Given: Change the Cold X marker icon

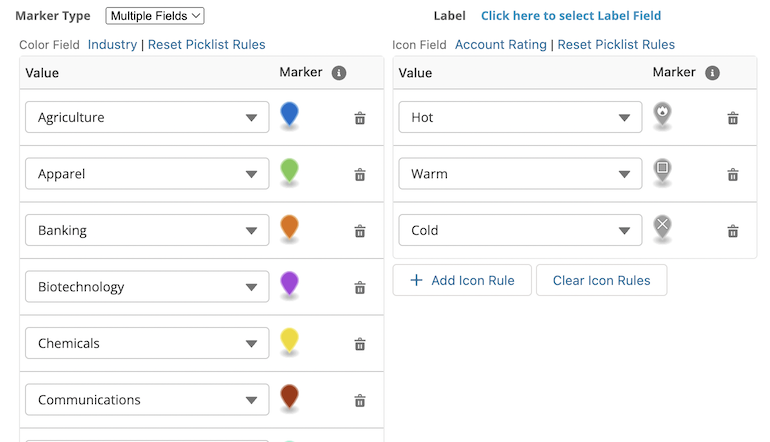Looking at the screenshot, I should 662,228.
